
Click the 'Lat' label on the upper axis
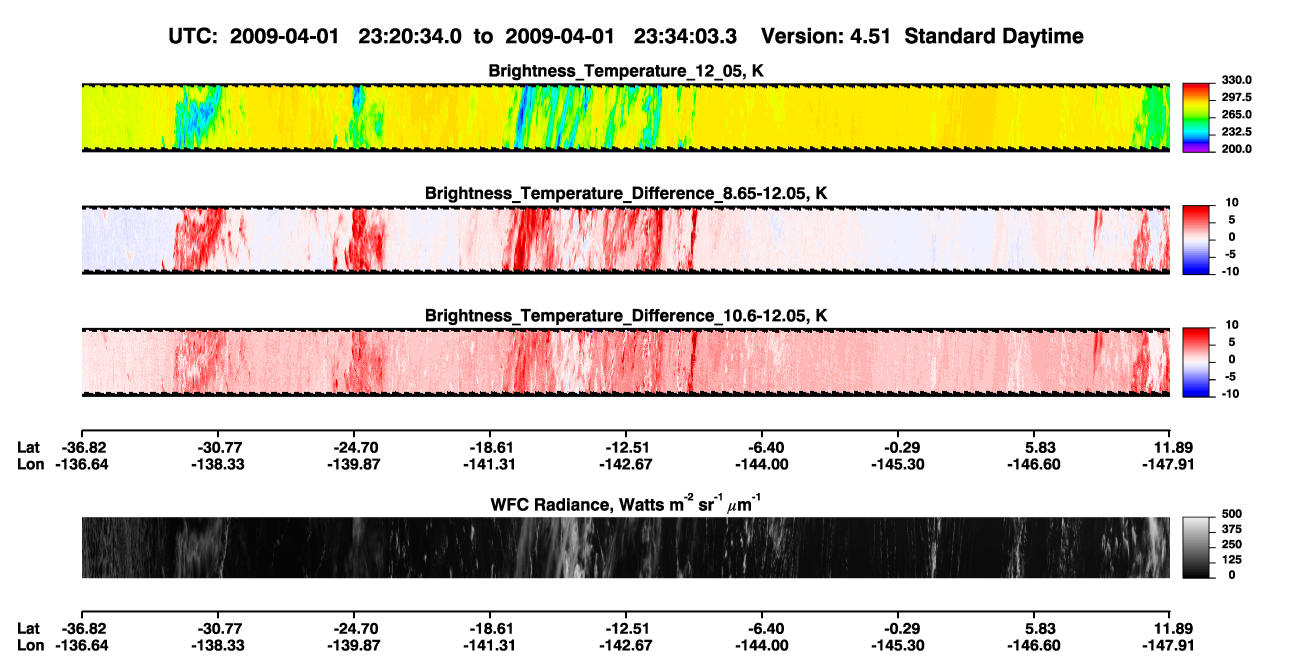click(x=28, y=447)
